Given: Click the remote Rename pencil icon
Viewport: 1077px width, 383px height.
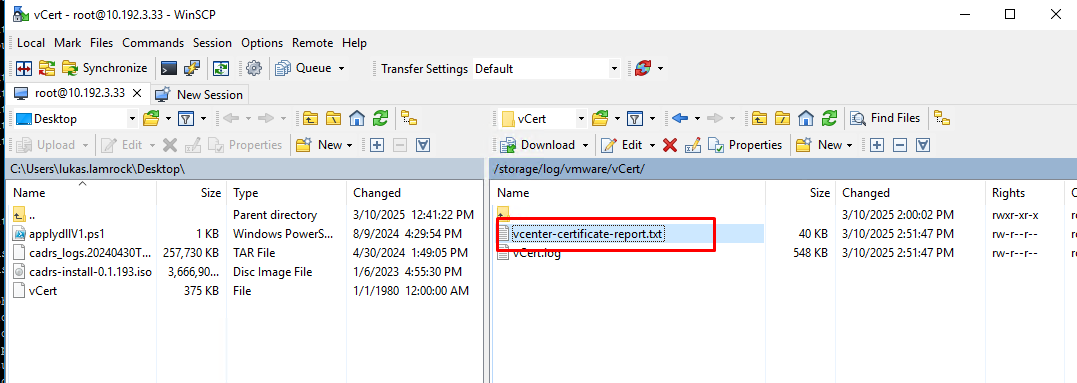Looking at the screenshot, I should (692, 145).
